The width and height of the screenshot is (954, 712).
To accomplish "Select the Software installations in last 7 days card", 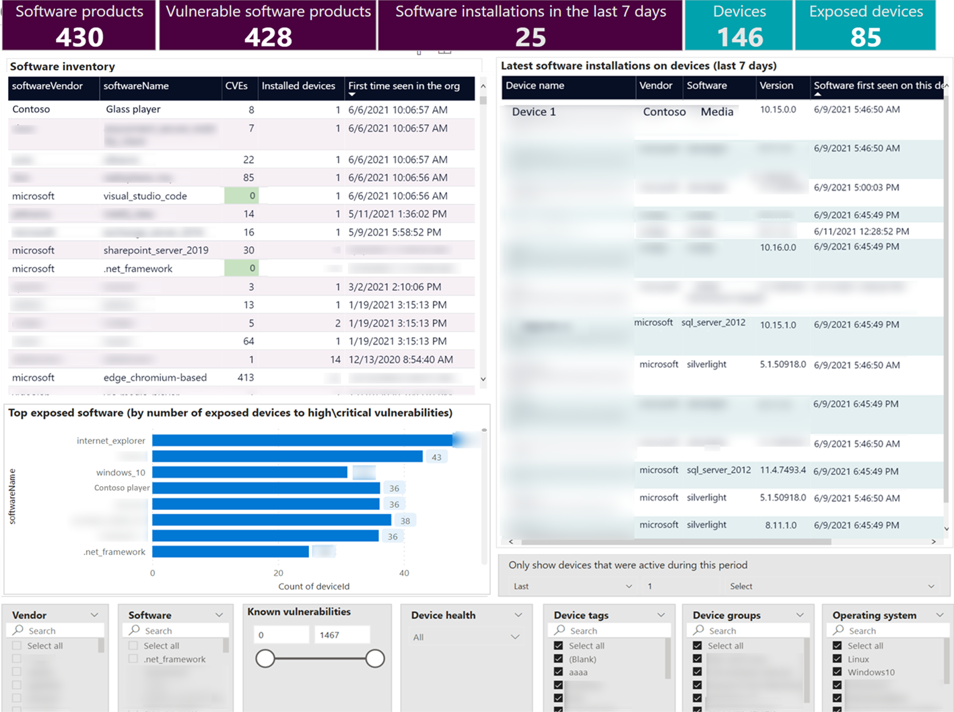I will [531, 25].
